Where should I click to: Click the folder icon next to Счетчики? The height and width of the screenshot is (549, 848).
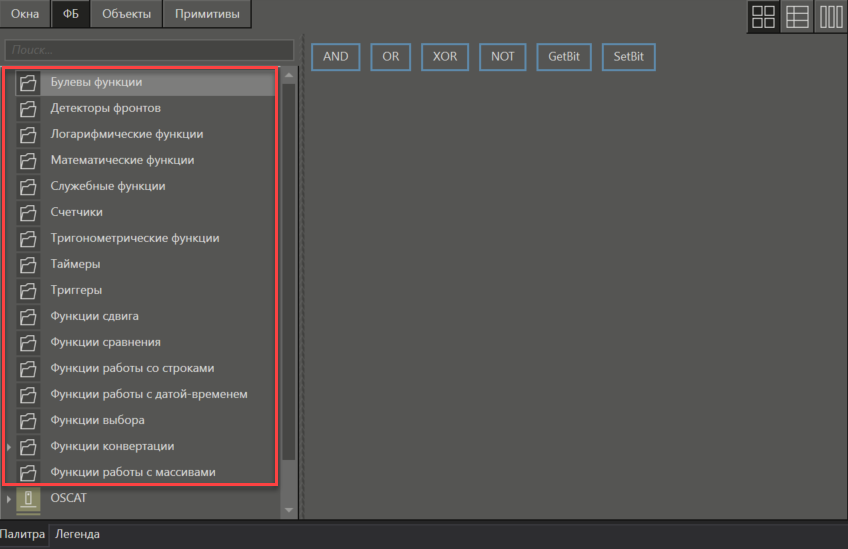pyautogui.click(x=28, y=212)
